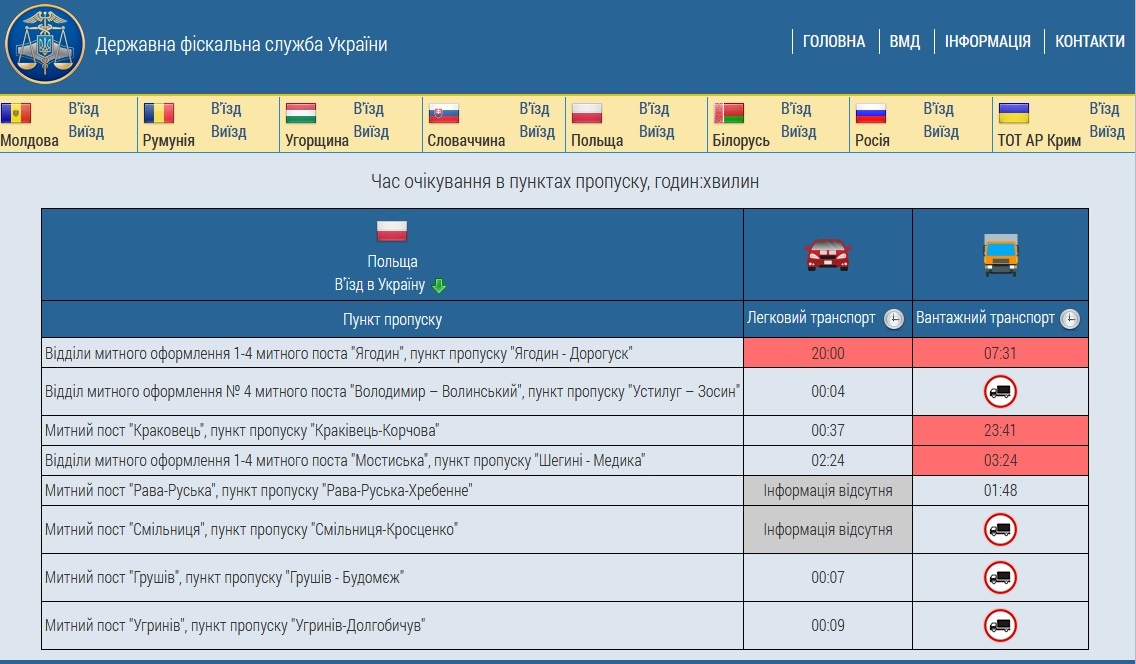Click clock icon next to Легковий транспорт

coord(894,319)
